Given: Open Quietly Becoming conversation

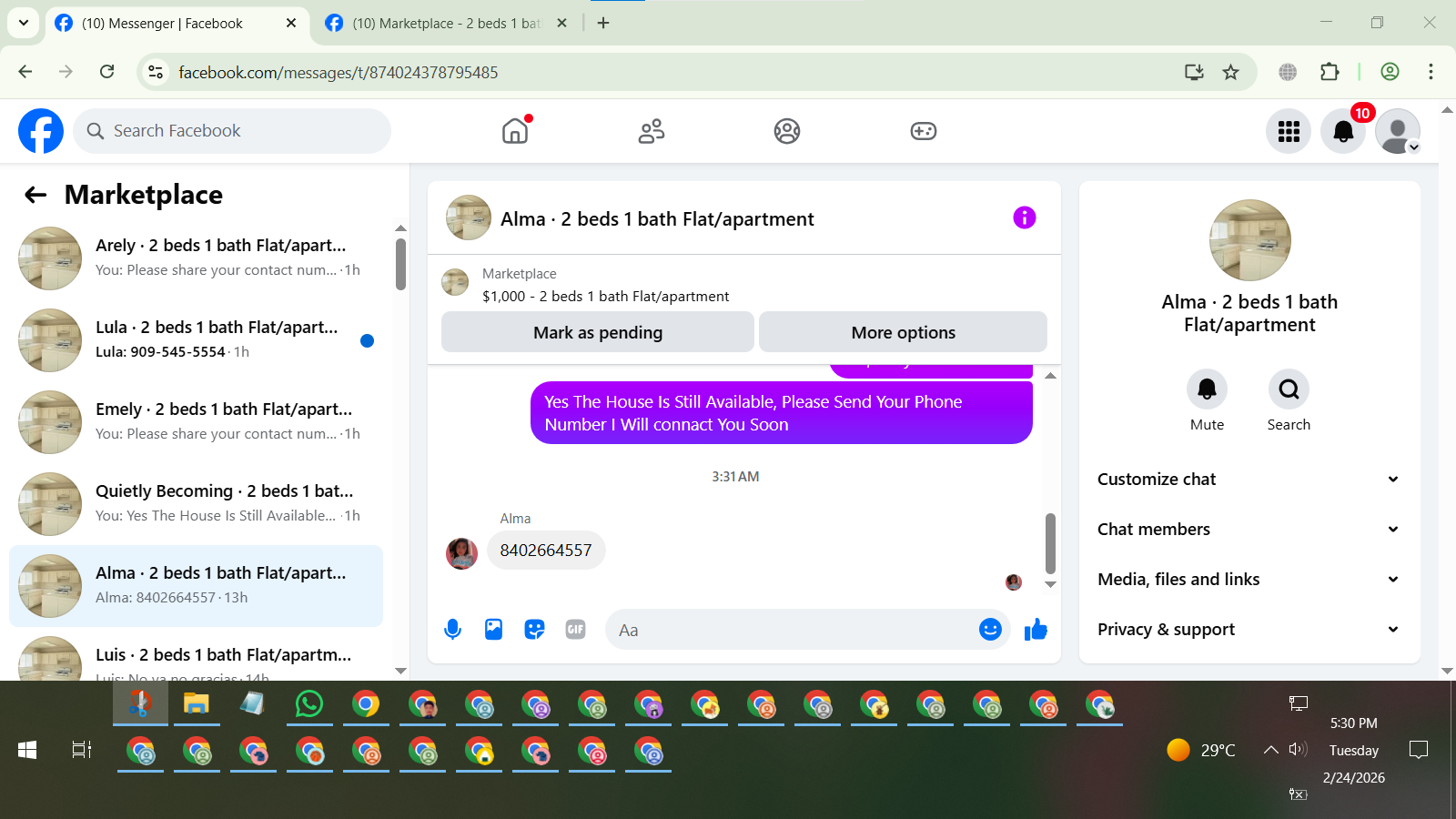Looking at the screenshot, I should point(196,504).
